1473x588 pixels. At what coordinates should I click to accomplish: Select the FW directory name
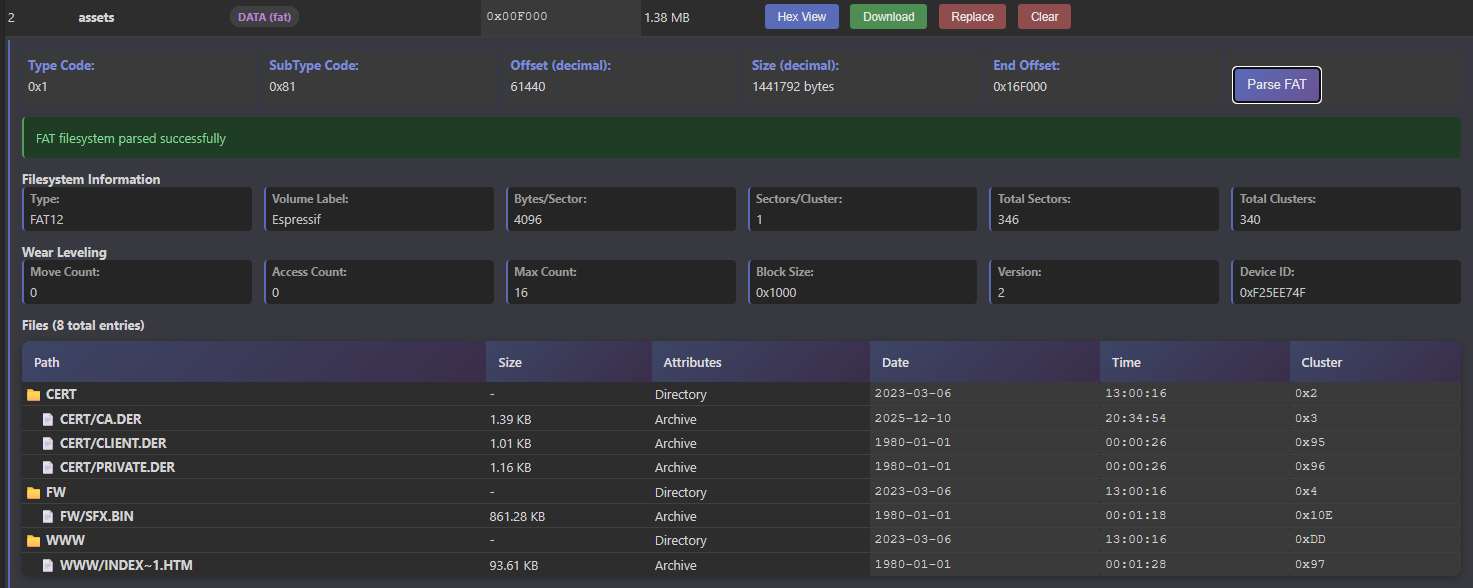tap(56, 493)
